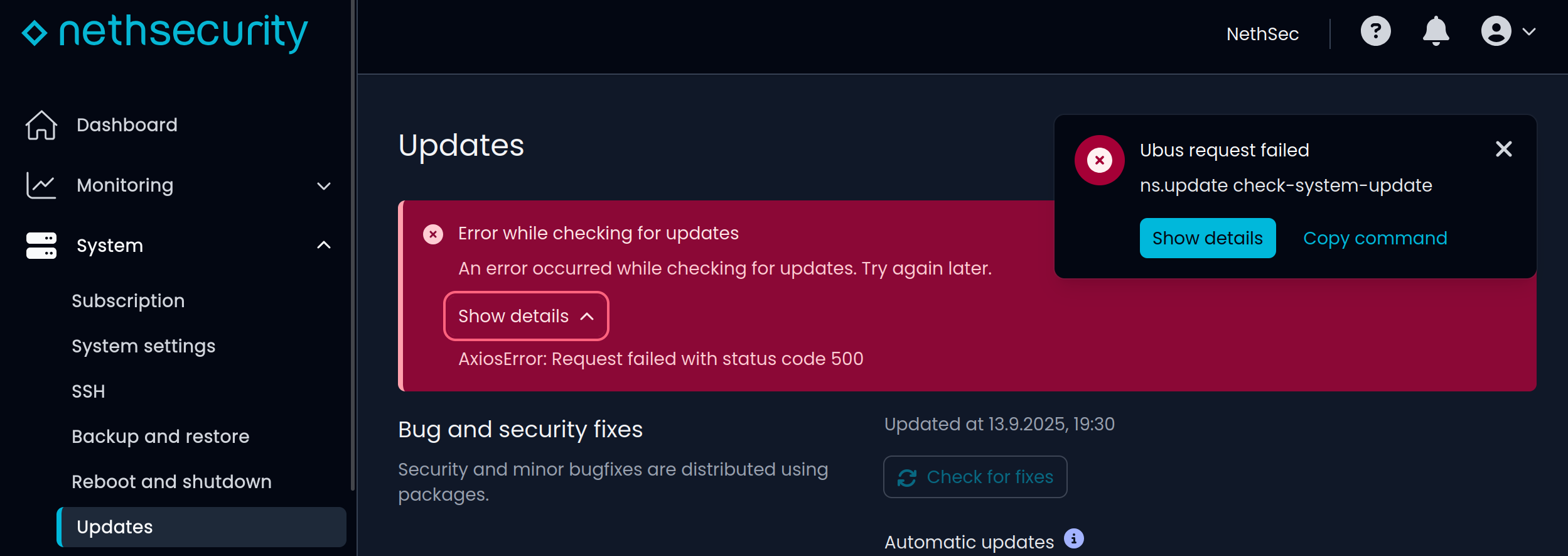
Task: Dismiss the Ubus request failed notification
Action: (x=1503, y=149)
